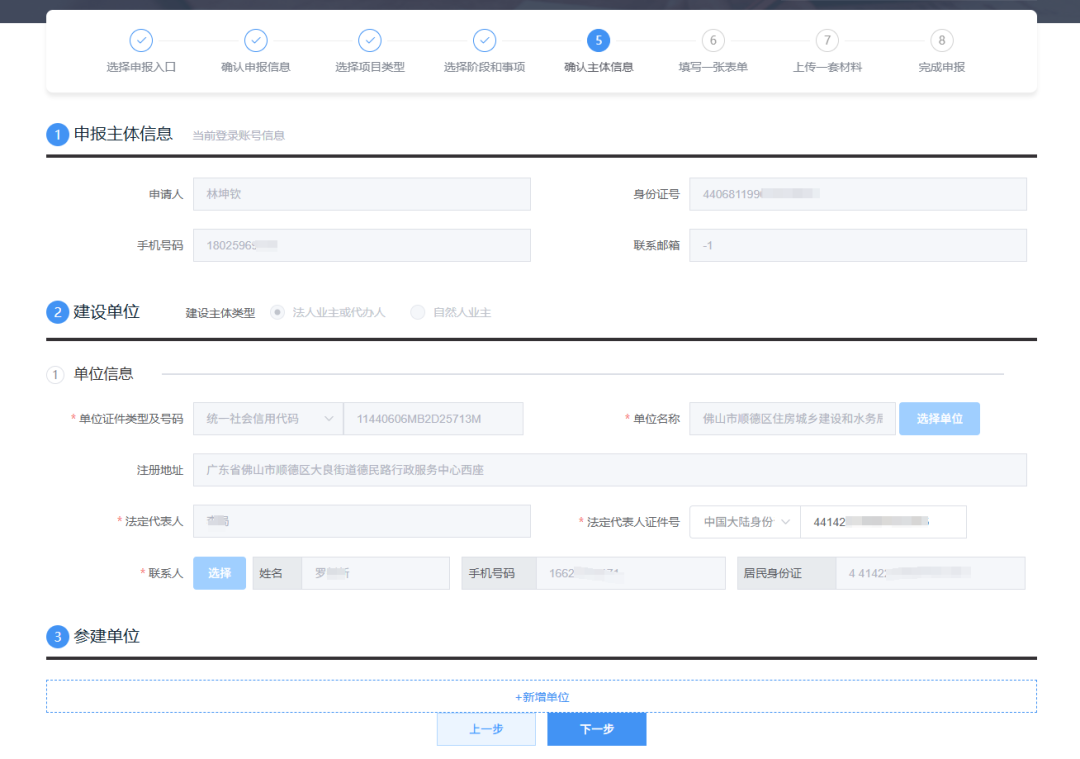Image resolution: width=1080 pixels, height=759 pixels.
Task: Click the 注册地址 address input field
Action: coord(609,470)
